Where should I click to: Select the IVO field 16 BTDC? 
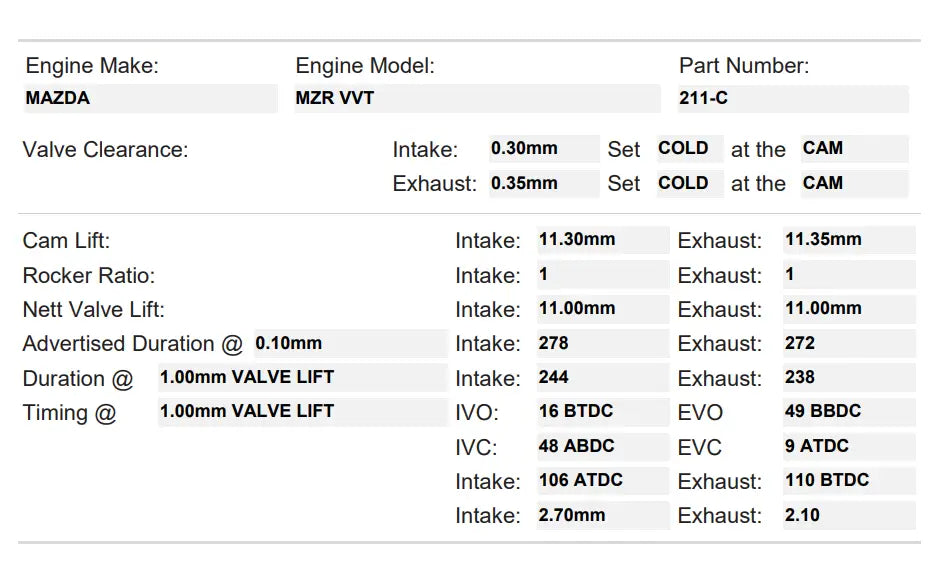(602, 412)
